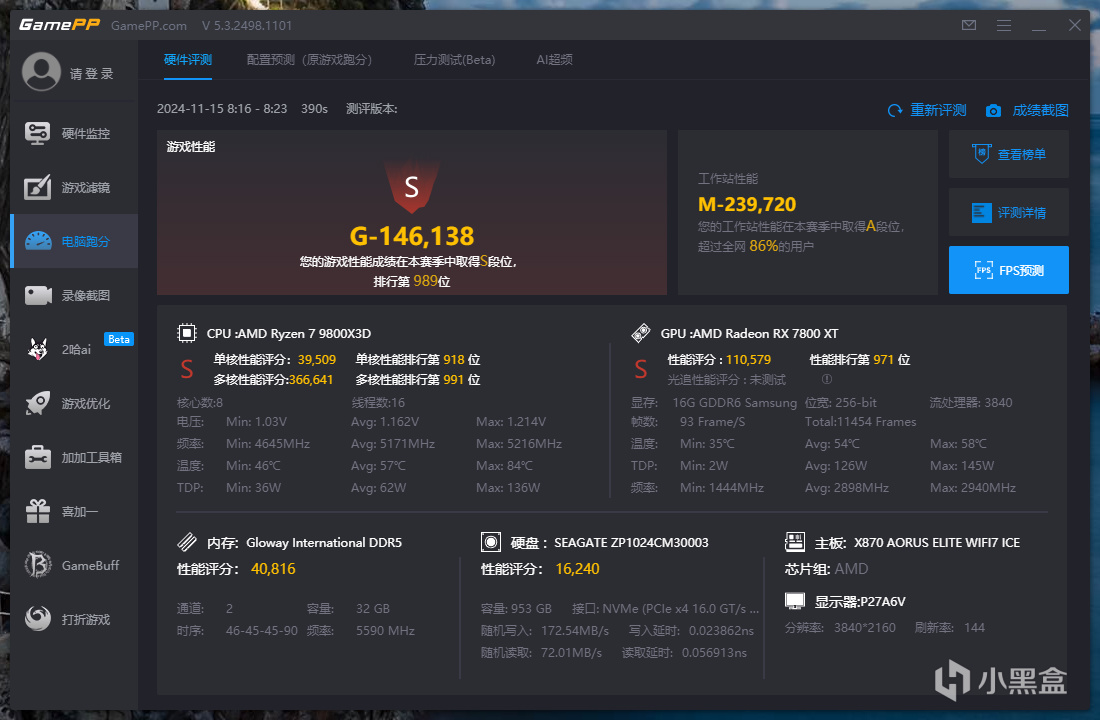Screen dimensions: 1100x720
Task: Click the M-239,720 workstation score
Action: (x=747, y=204)
